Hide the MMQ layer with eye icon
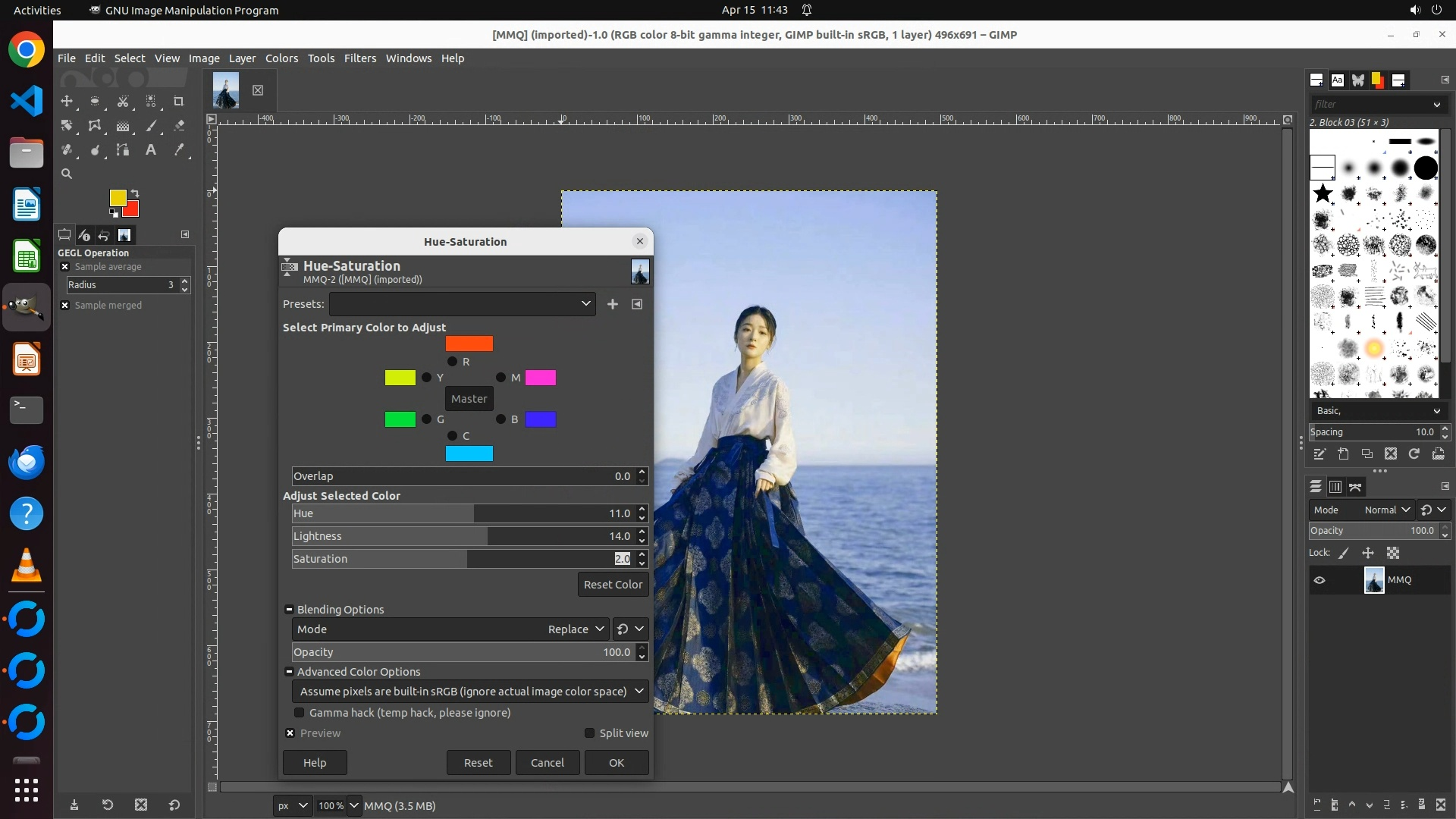Screen dimensions: 1456x819 pos(1319,580)
